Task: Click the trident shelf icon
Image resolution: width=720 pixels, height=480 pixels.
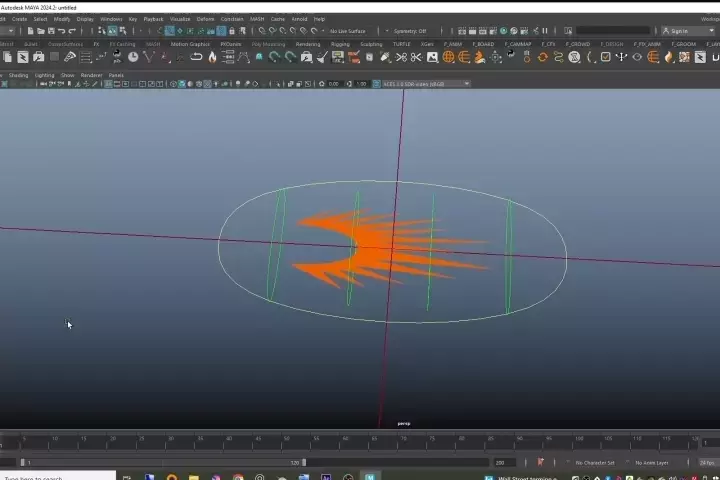Action: (x=621, y=57)
